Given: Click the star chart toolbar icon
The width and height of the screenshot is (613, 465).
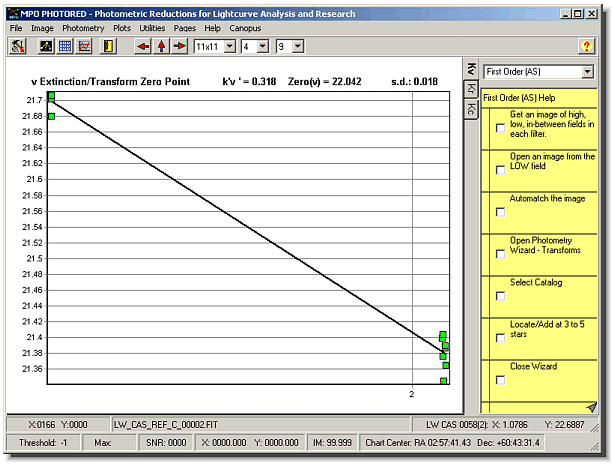Looking at the screenshot, I should coord(46,46).
